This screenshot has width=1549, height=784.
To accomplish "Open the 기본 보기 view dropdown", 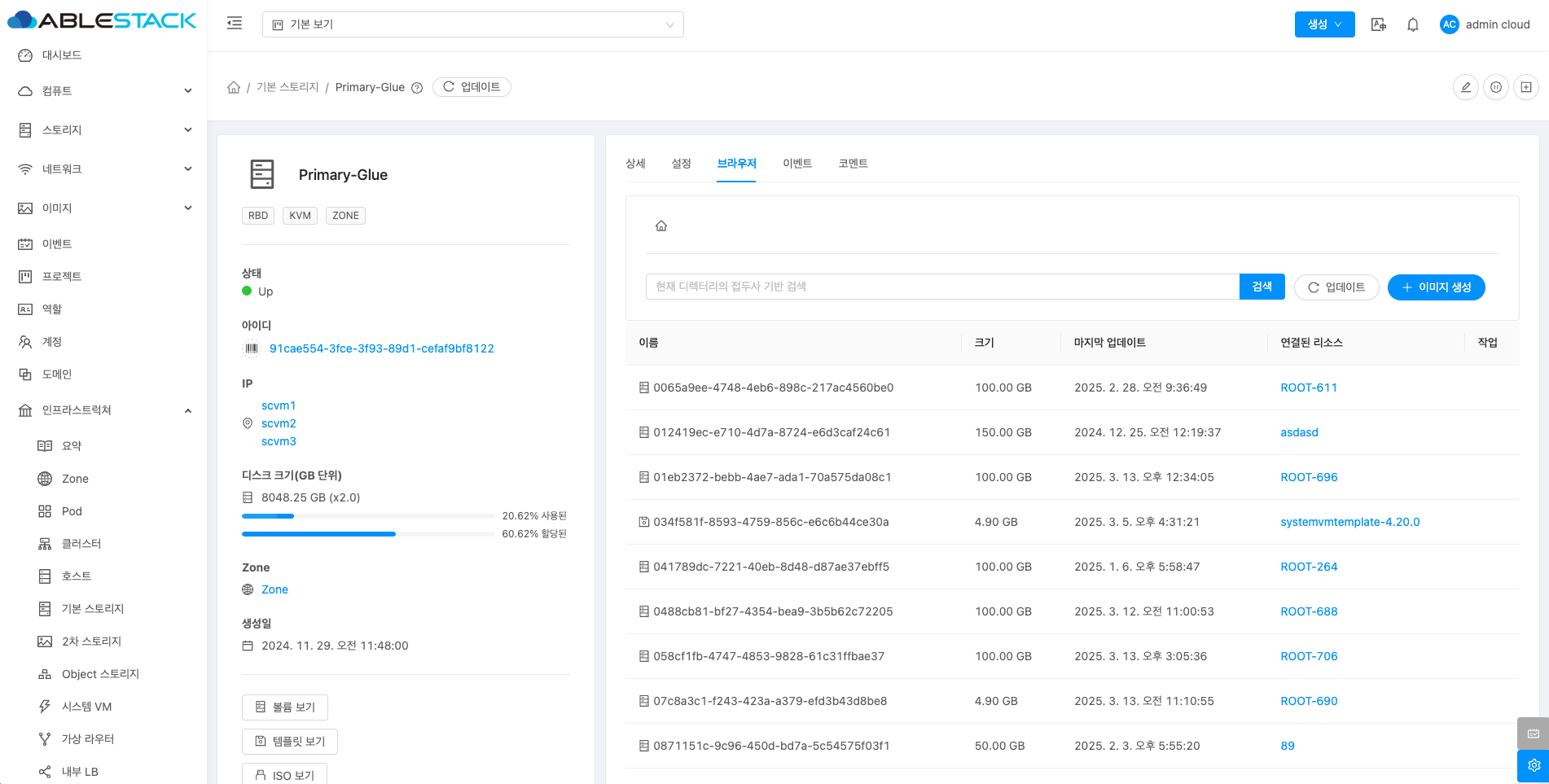I will (x=472, y=24).
